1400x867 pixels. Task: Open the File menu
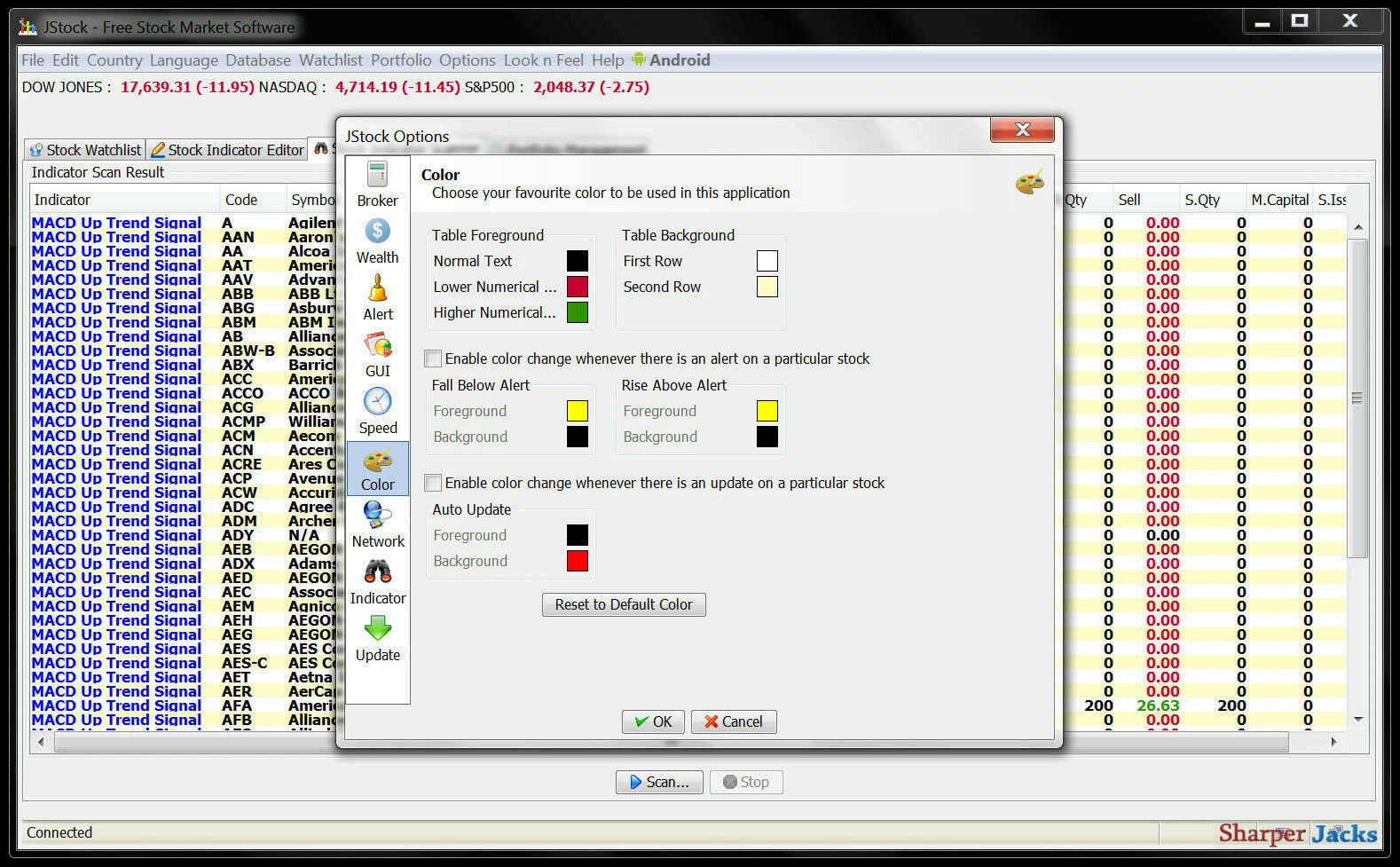(x=33, y=60)
